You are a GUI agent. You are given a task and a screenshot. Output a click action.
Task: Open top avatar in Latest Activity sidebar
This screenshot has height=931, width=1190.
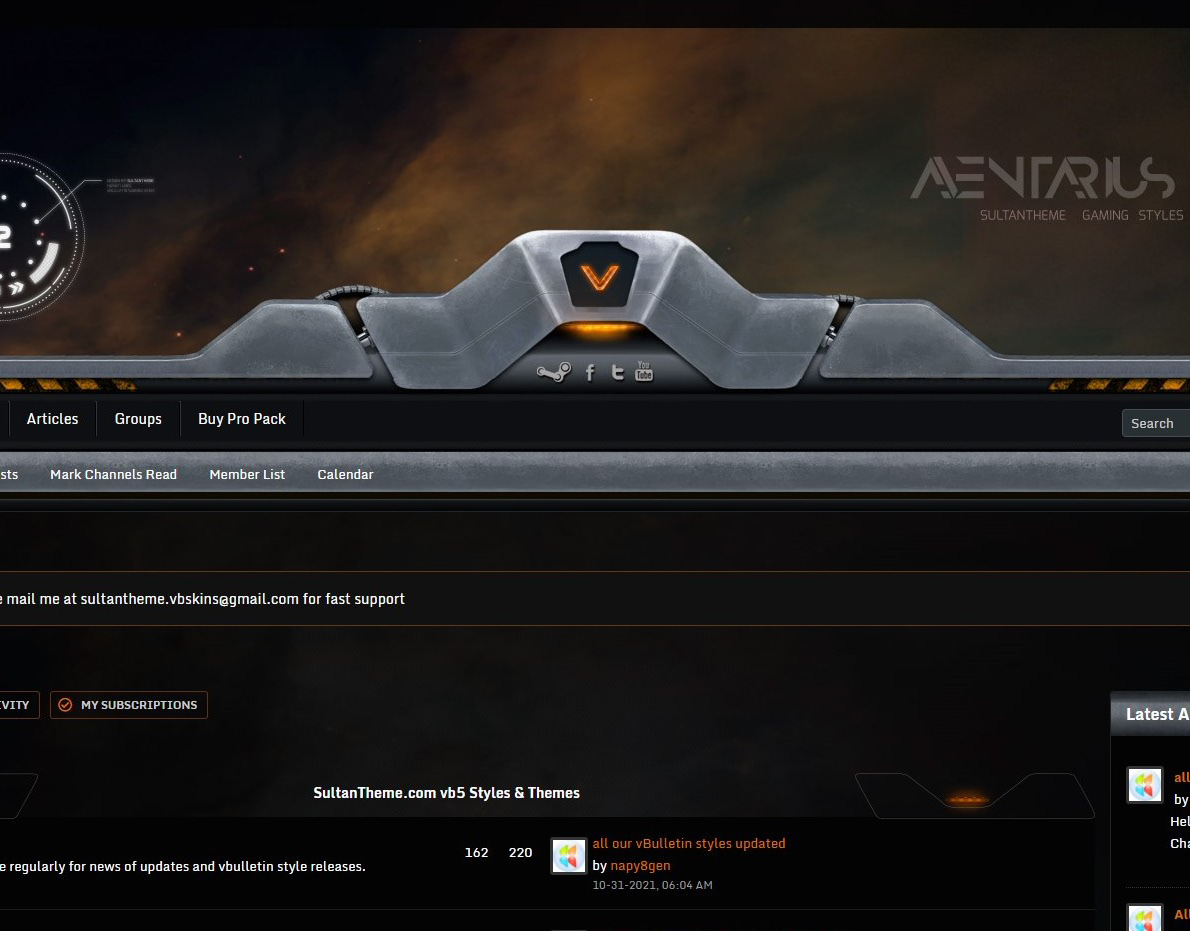[x=1144, y=785]
